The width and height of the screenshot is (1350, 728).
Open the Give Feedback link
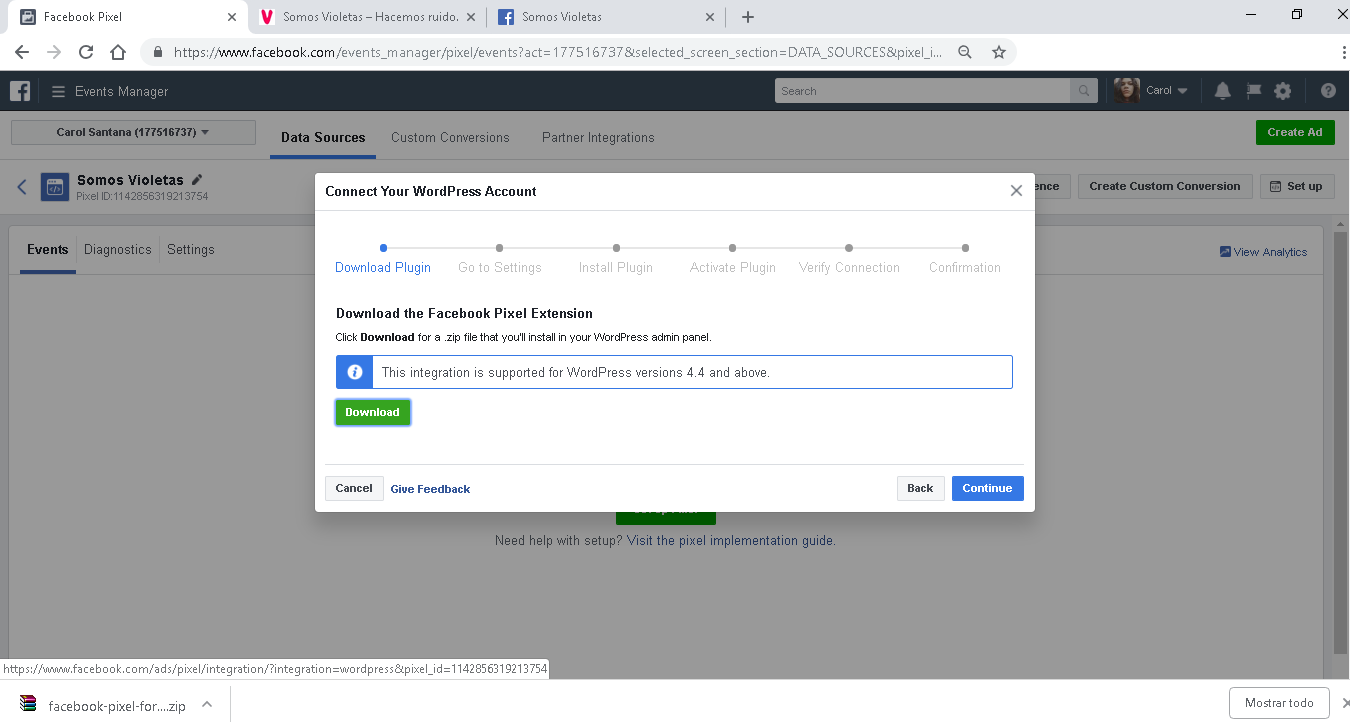click(x=430, y=489)
